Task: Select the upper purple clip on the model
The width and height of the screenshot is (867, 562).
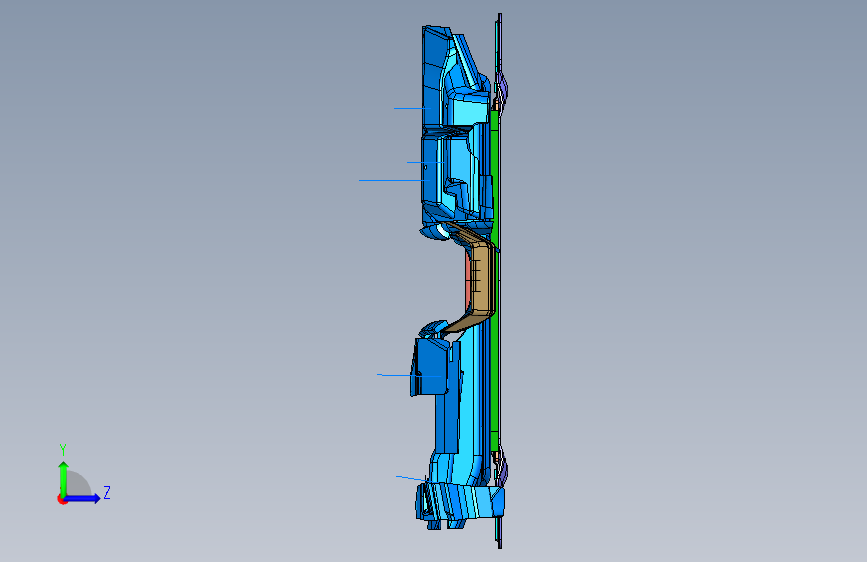Action: [x=502, y=87]
